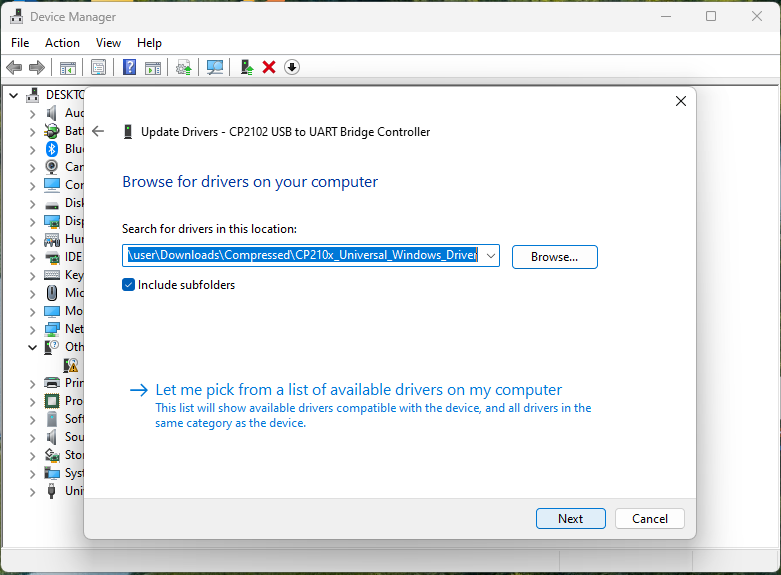The image size is (781, 575).
Task: Select the Print queues category icon
Action: tap(52, 383)
